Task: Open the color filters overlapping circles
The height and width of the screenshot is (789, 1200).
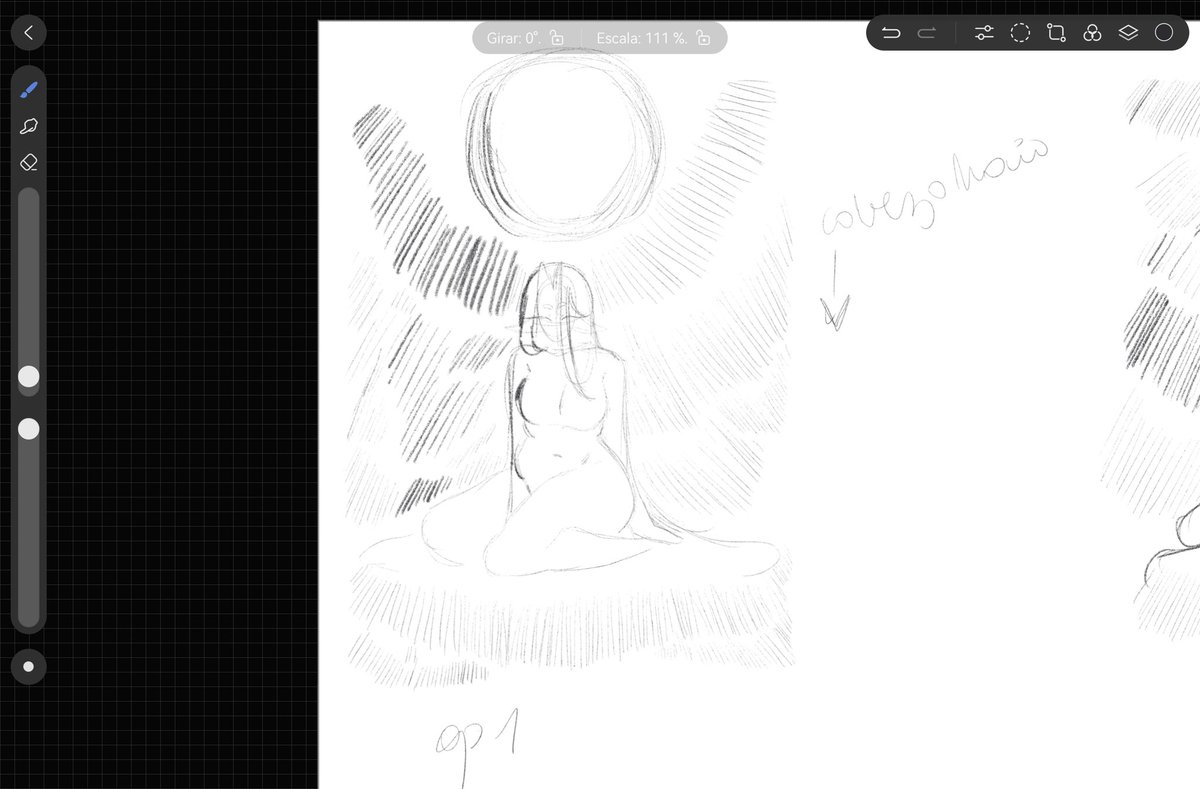Action: point(1092,33)
